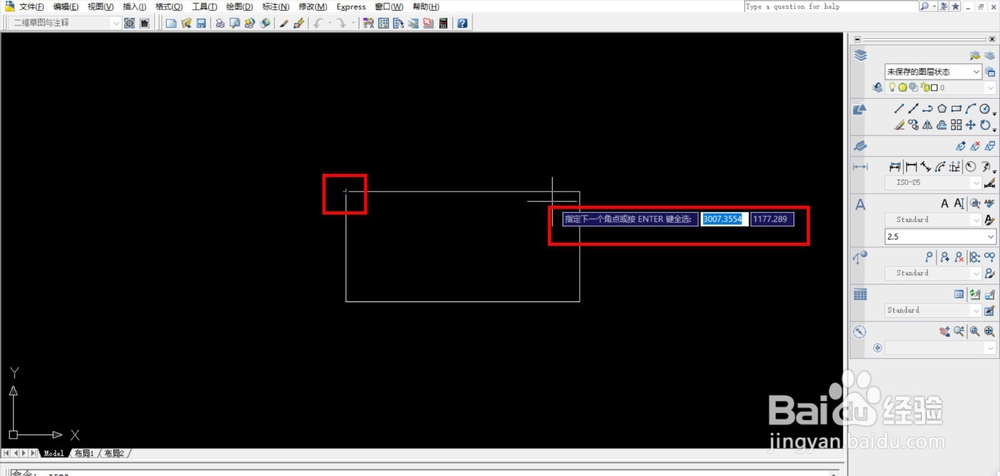Toggle layer on/off light bulb
Screen dimensions: 1000x476
pyautogui.click(x=892, y=87)
